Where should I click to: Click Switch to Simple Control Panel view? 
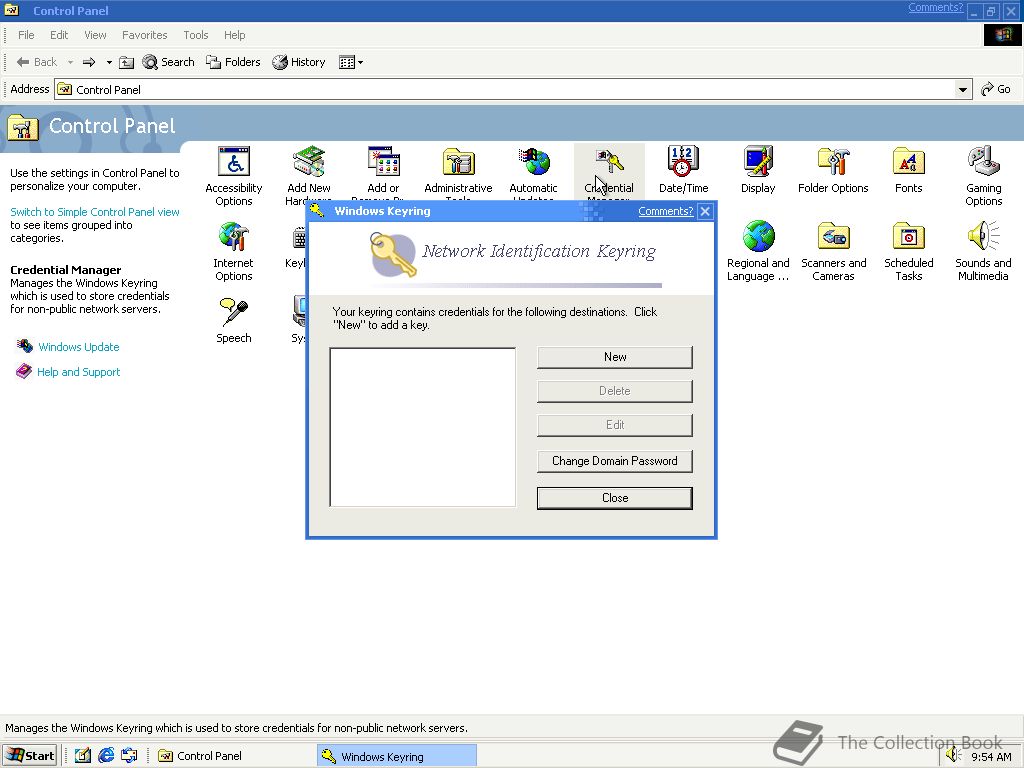[x=95, y=212]
